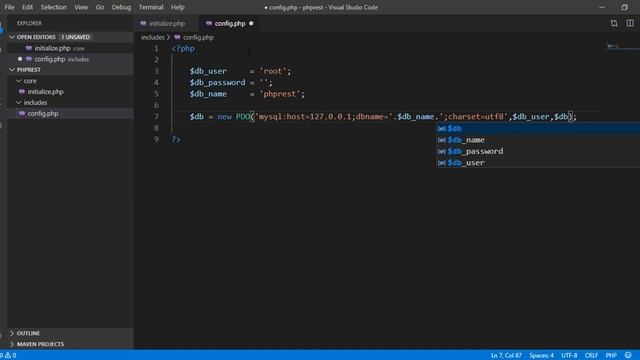Open the Selection menu

pos(53,7)
